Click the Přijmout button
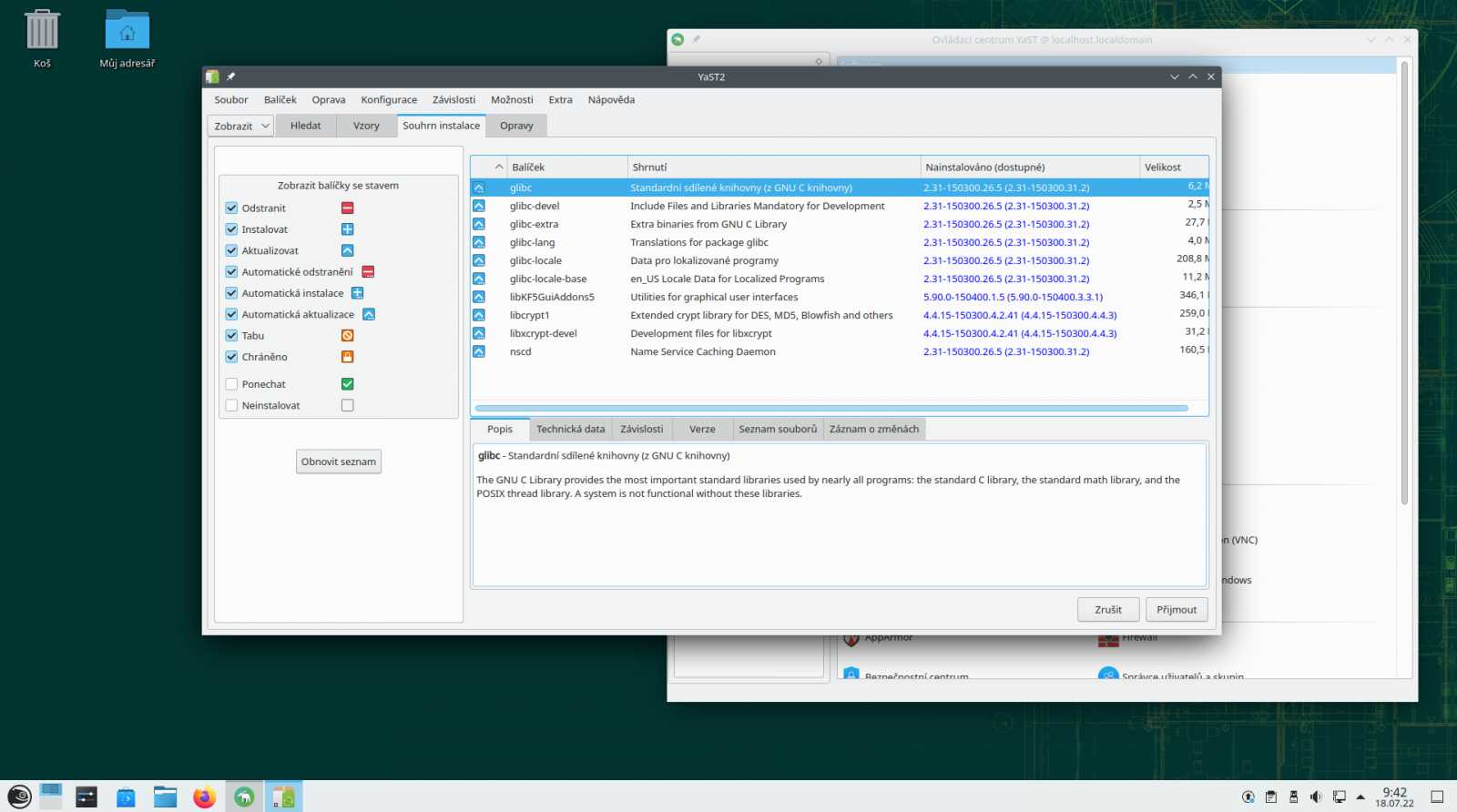Viewport: 1457px width, 812px height. point(1177,610)
